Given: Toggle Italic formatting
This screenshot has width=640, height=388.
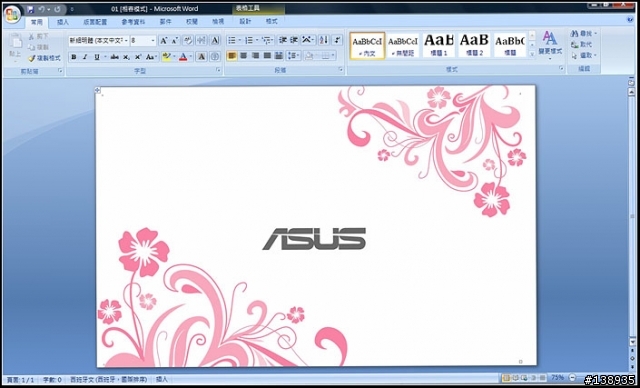Looking at the screenshot, I should (x=85, y=57).
